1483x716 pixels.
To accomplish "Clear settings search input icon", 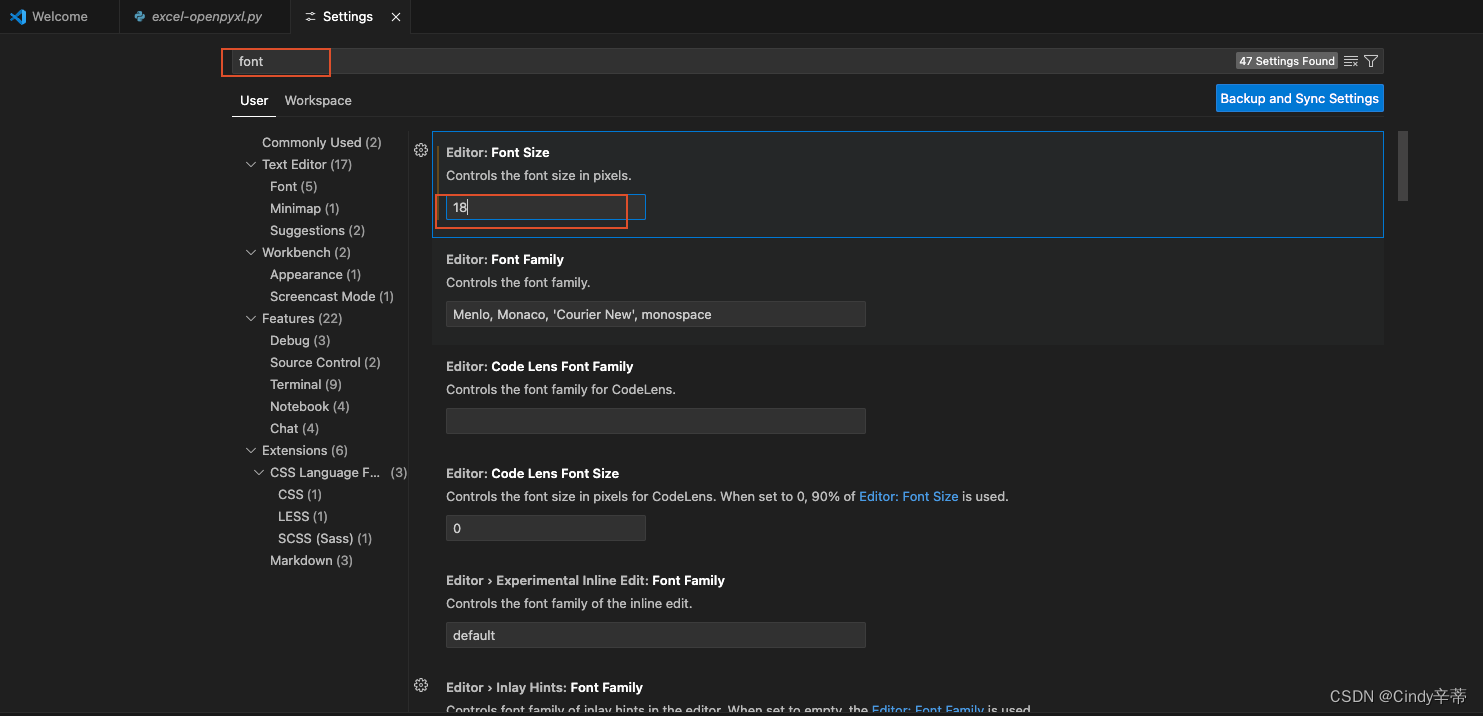I will point(1351,61).
